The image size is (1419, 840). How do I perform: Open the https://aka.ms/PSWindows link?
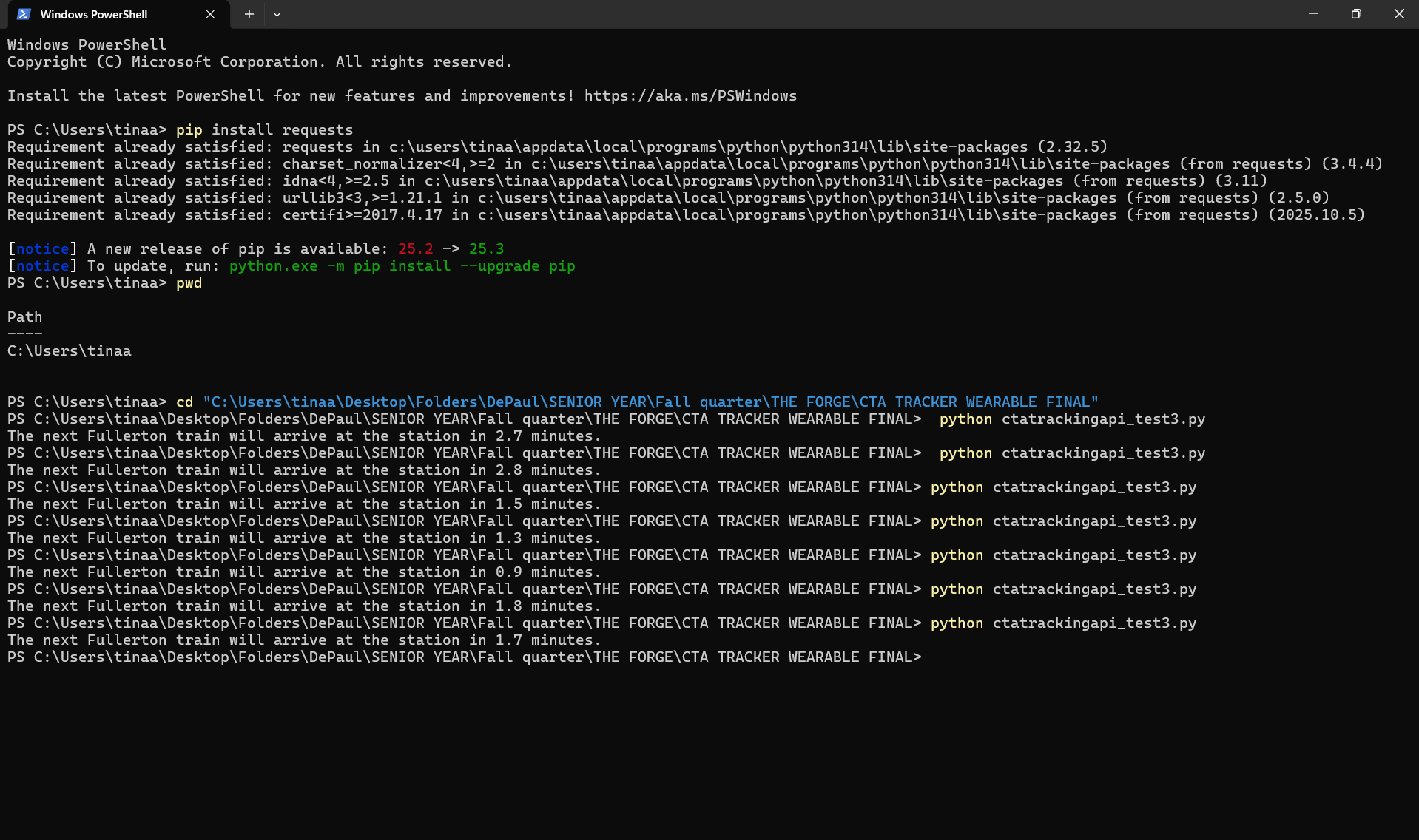coord(690,95)
